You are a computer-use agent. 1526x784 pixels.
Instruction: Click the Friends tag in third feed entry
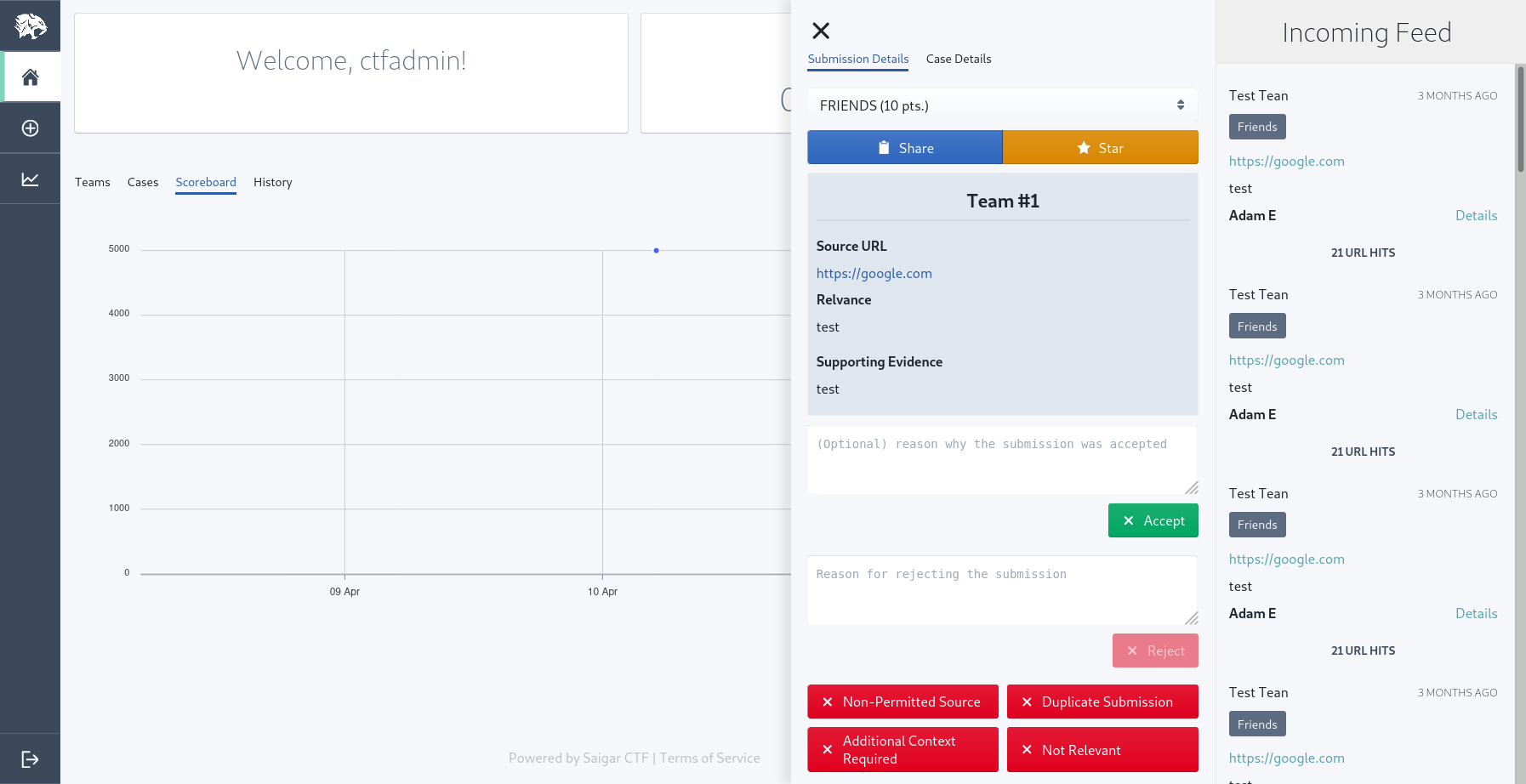(1257, 525)
